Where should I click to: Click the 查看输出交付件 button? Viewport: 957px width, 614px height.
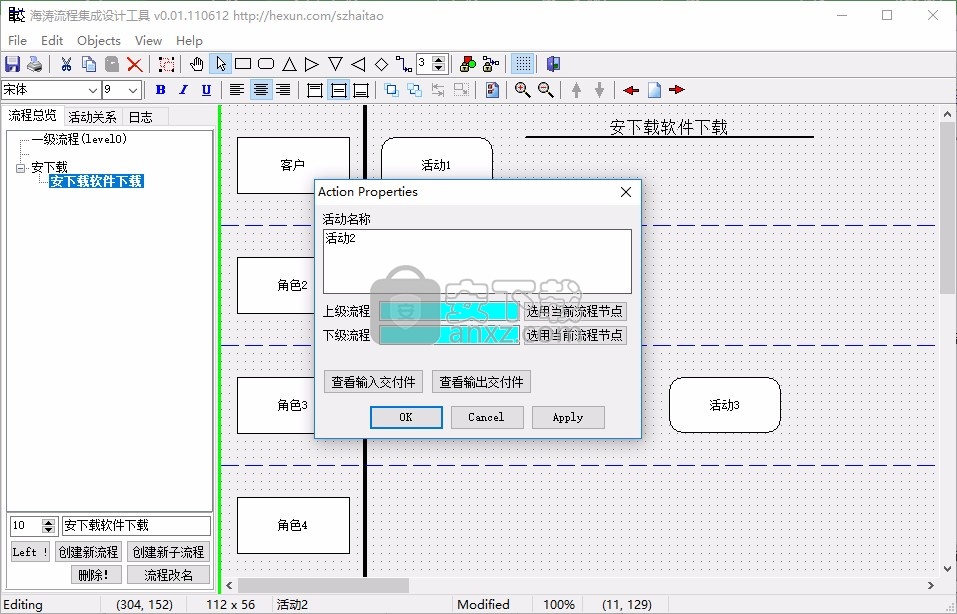(x=481, y=382)
